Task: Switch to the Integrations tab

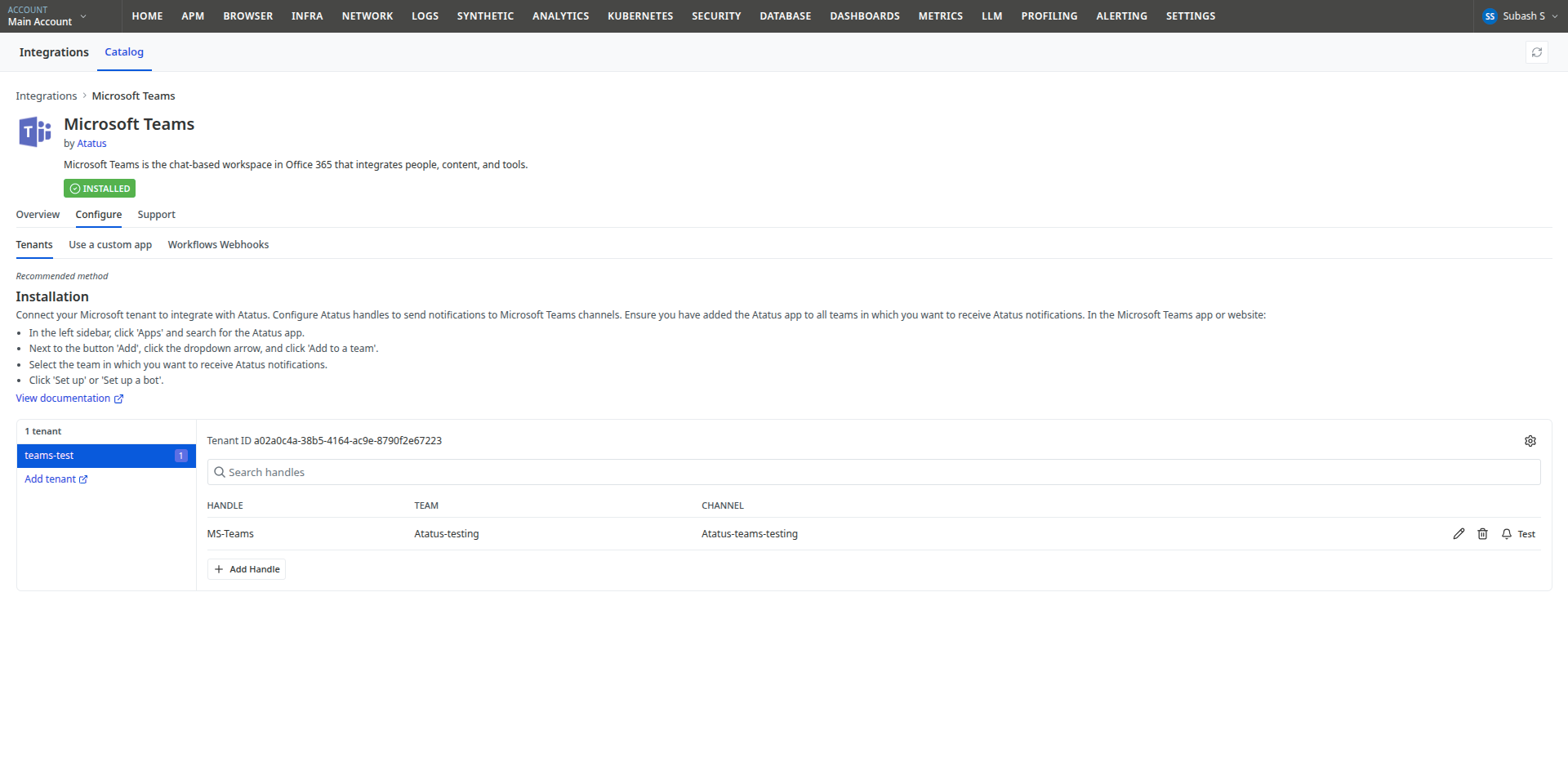Action: coord(54,52)
